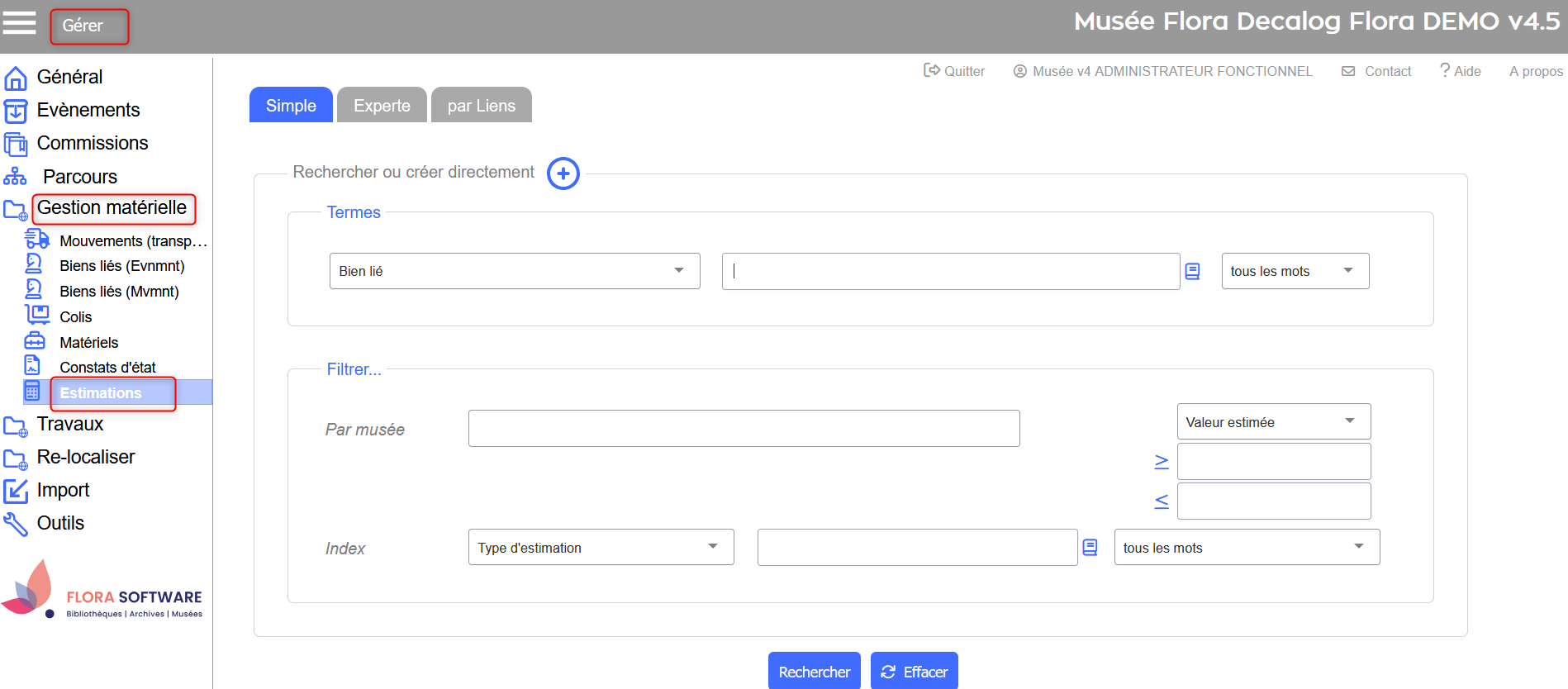Expand the Bien lié dropdown
1568x689 pixels.
coord(514,271)
